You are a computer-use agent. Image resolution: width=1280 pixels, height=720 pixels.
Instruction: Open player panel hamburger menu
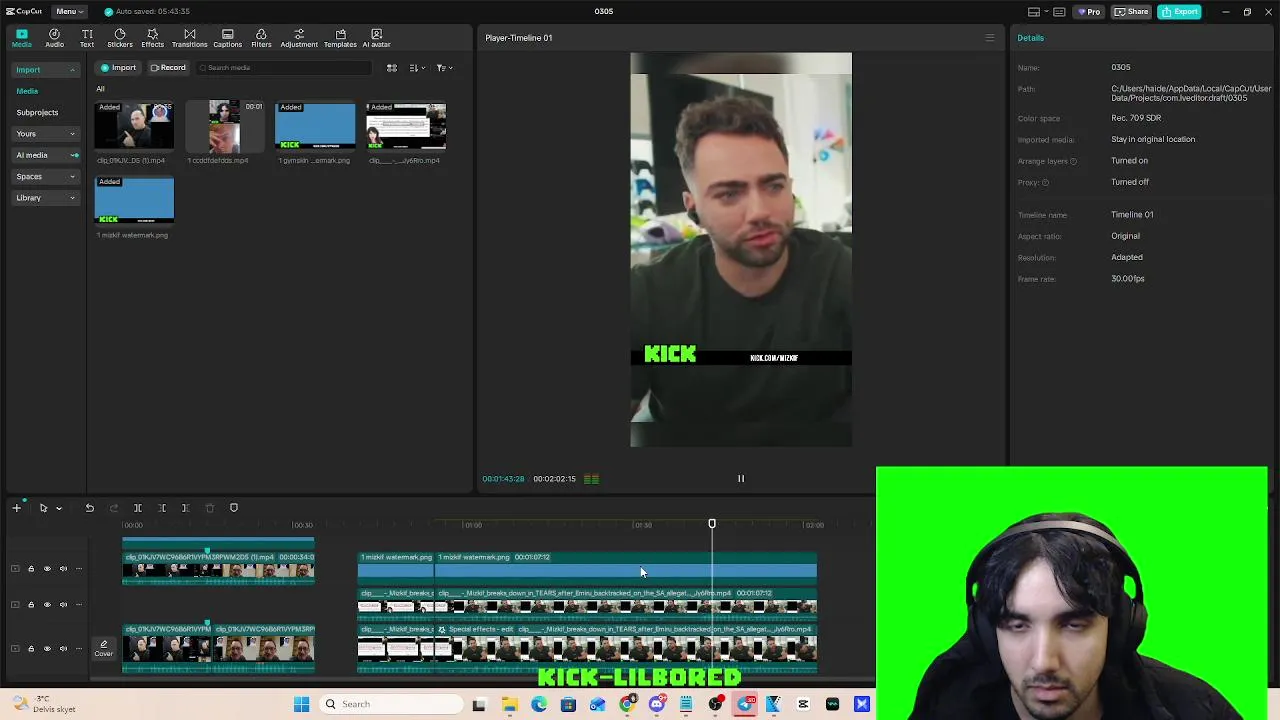990,38
